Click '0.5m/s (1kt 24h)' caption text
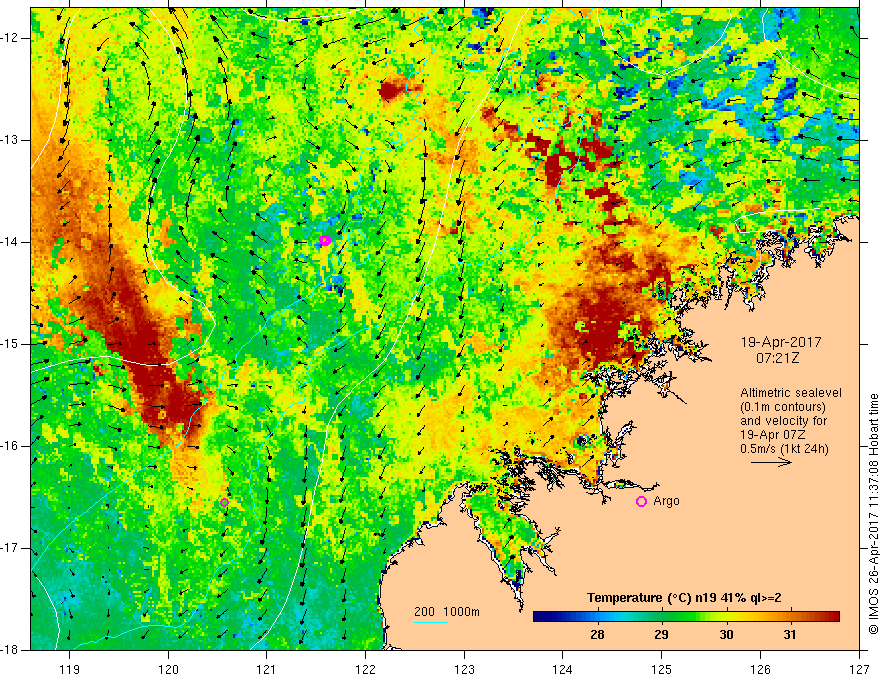The width and height of the screenshot is (880, 680). click(x=784, y=449)
